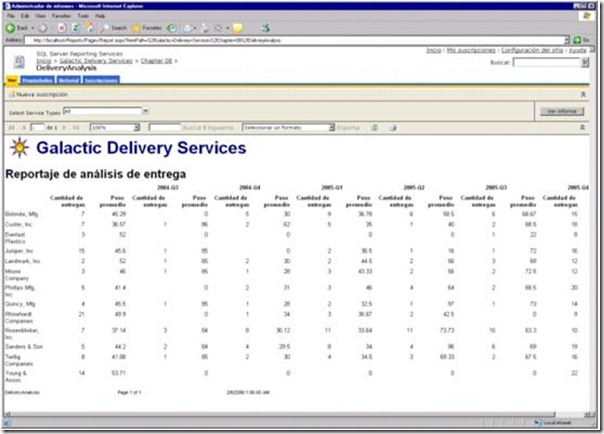Go to previous report page arrow
The image size is (604, 434).
[24, 127]
